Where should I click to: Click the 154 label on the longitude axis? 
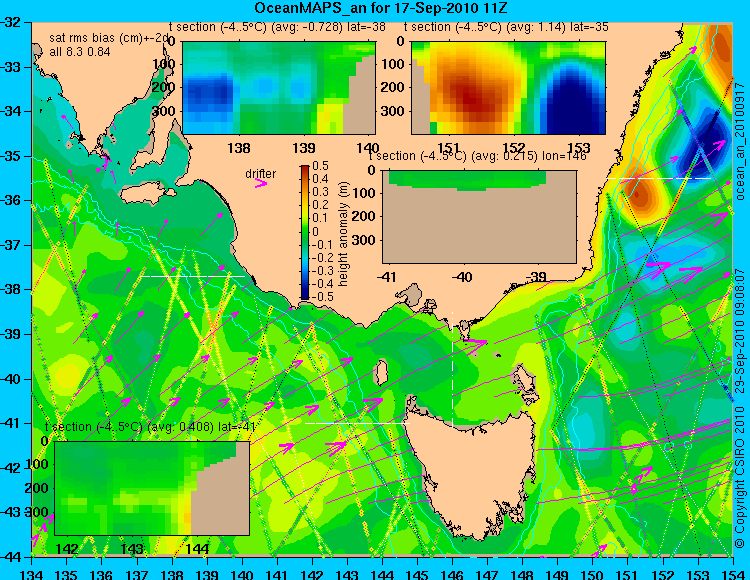point(732,574)
